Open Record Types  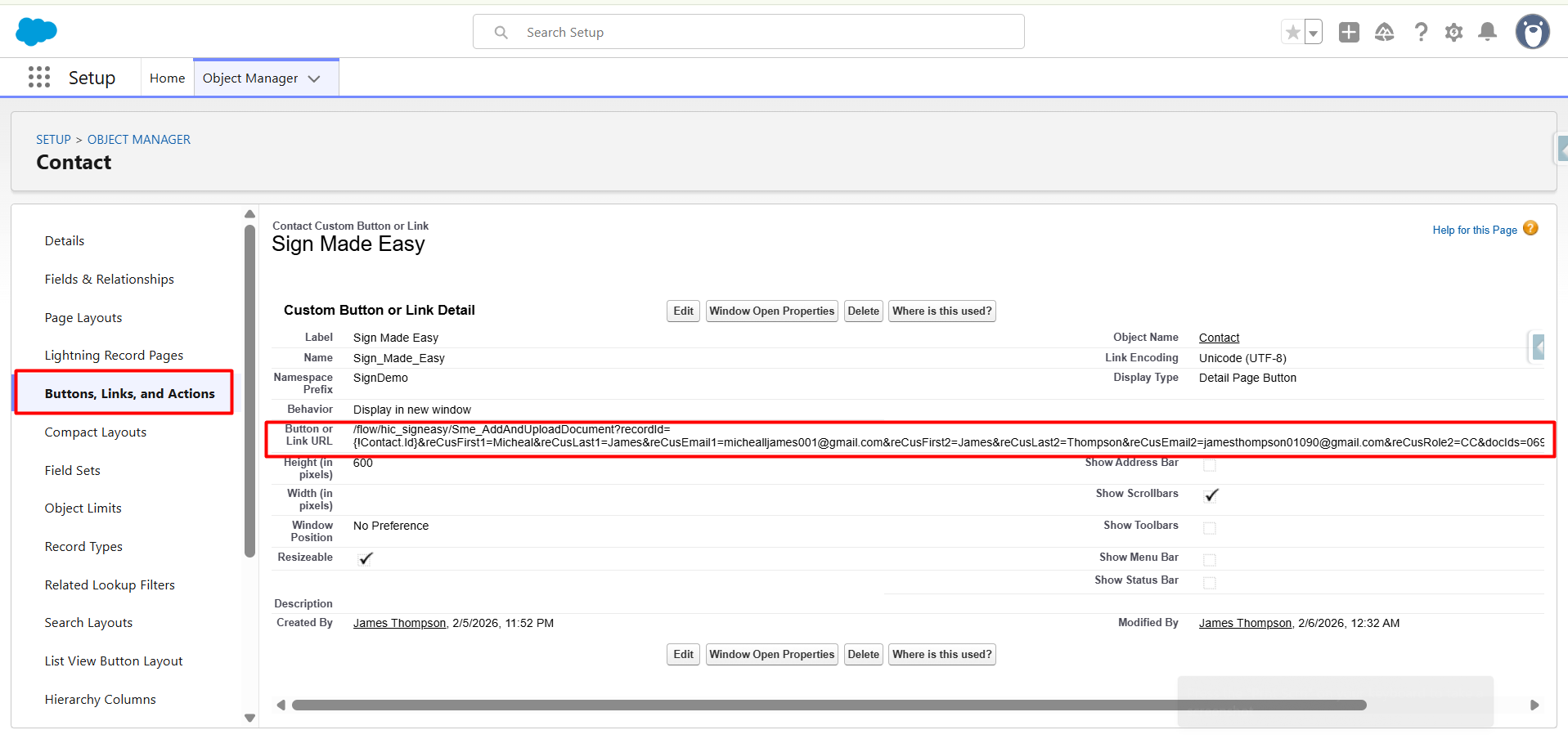[x=83, y=547]
